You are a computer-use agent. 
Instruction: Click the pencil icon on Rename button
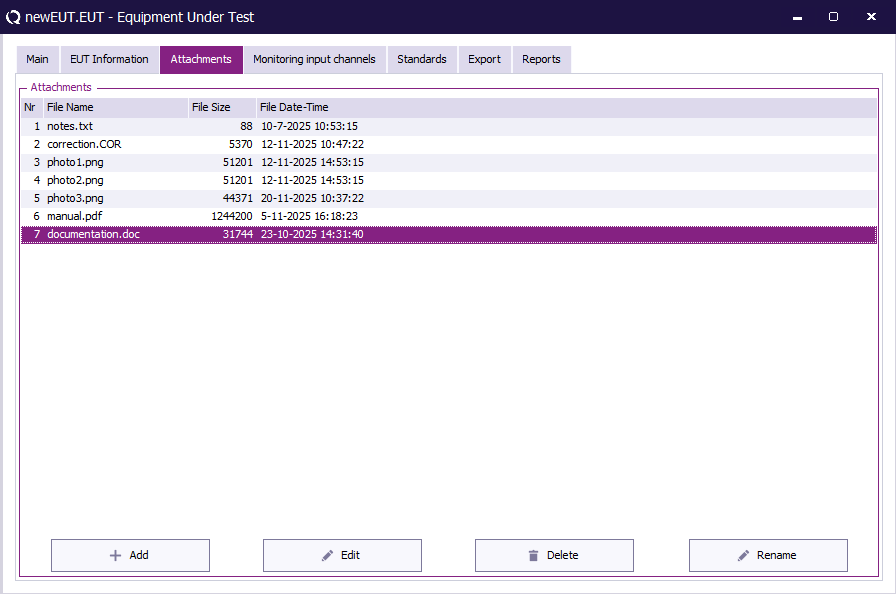click(x=743, y=555)
